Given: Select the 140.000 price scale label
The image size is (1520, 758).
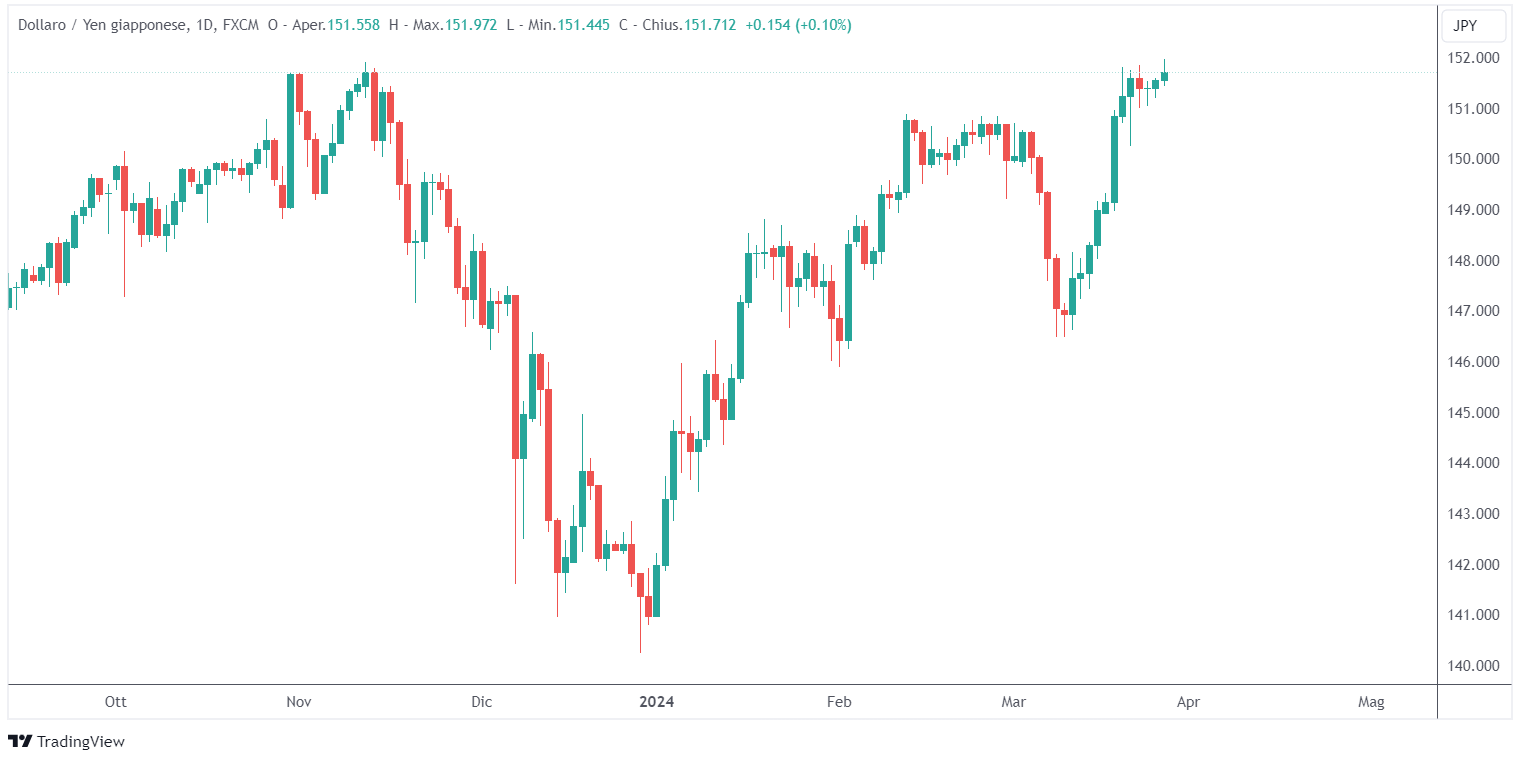Looking at the screenshot, I should pyautogui.click(x=1474, y=666).
